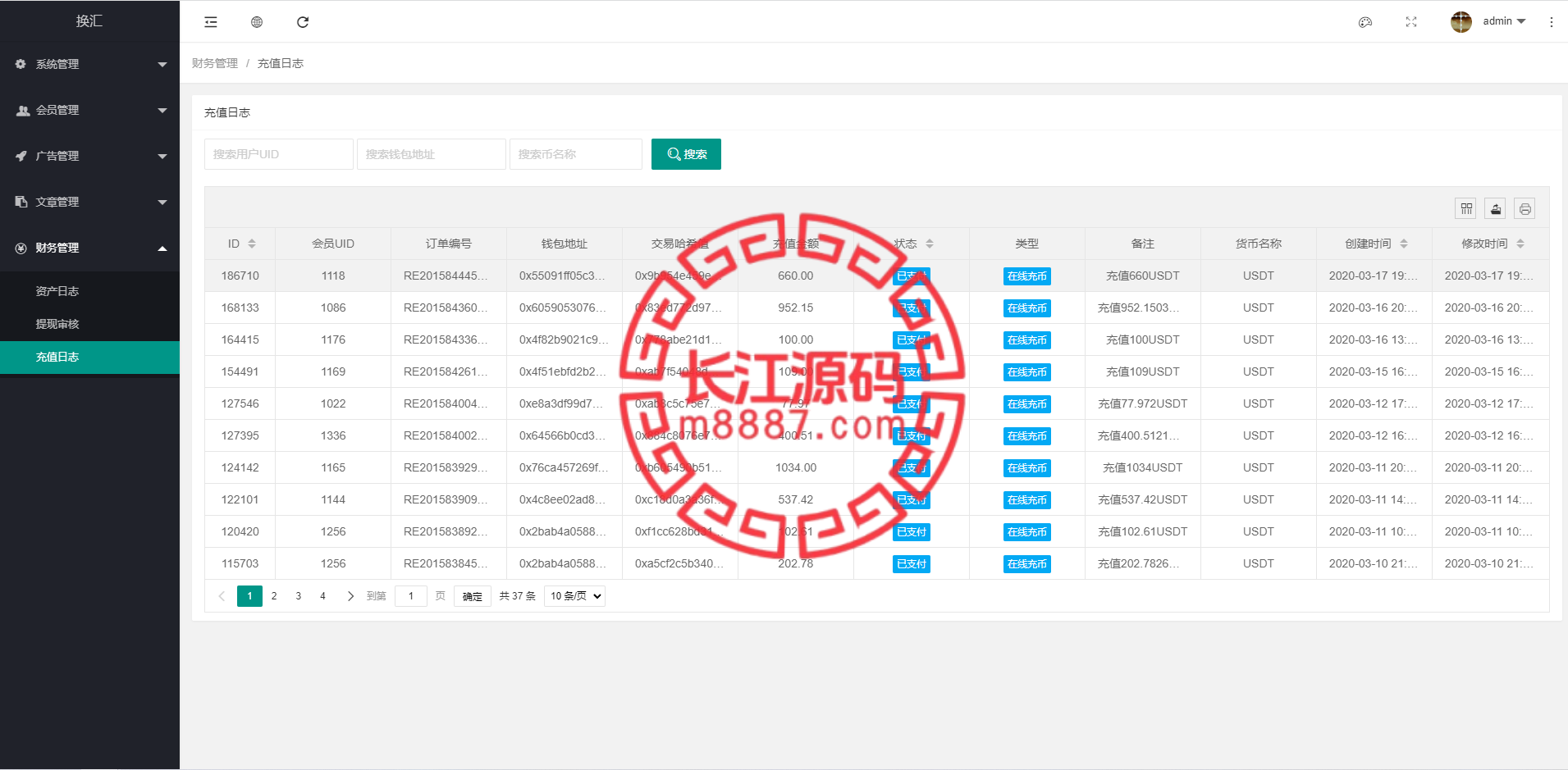Open the 10 条/页 page size dropdown
Image resolution: width=1568 pixels, height=770 pixels.
574,596
